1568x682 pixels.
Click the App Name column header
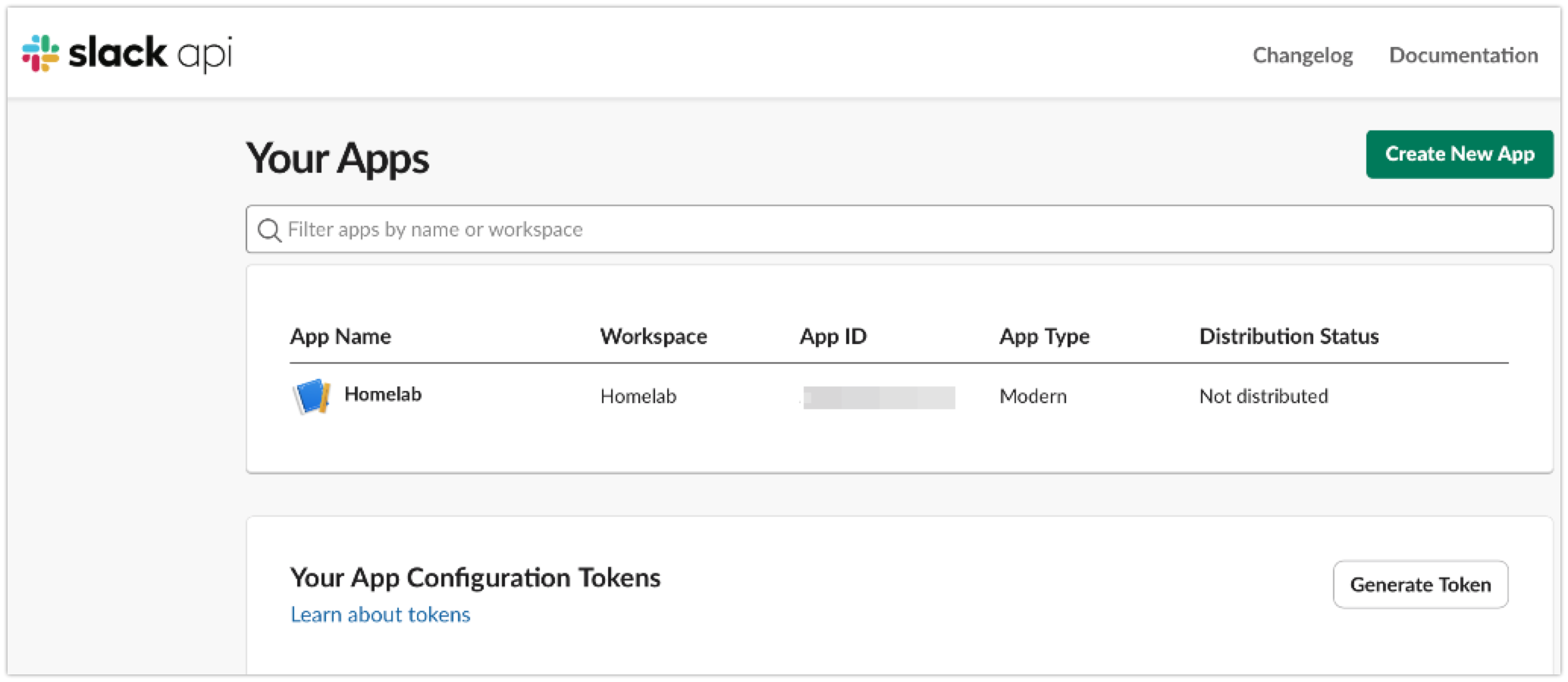click(x=340, y=336)
